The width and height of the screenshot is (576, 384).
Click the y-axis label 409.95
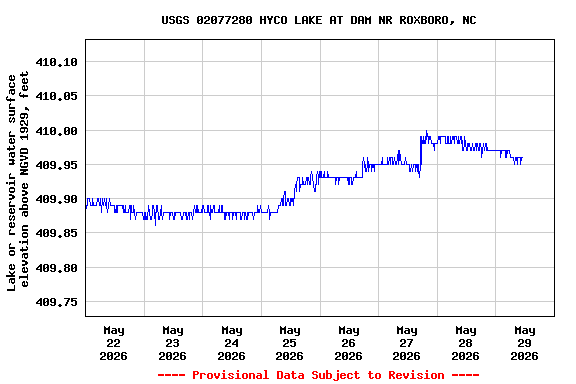[x=57, y=165]
